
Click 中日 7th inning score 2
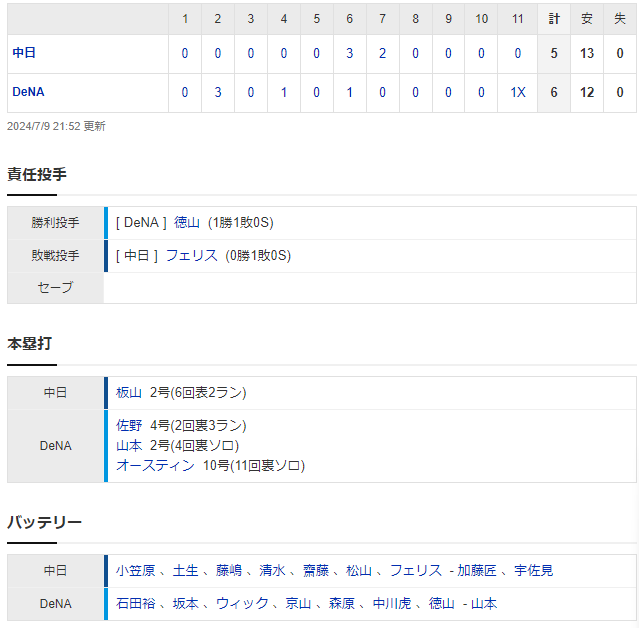point(382,53)
